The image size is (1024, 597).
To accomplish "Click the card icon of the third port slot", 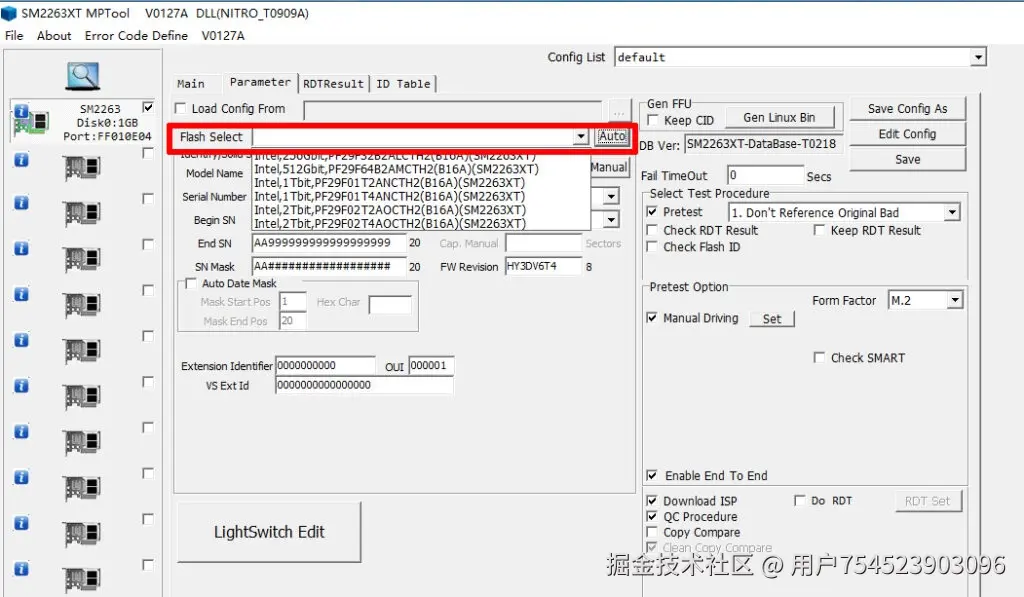I will pyautogui.click(x=82, y=214).
